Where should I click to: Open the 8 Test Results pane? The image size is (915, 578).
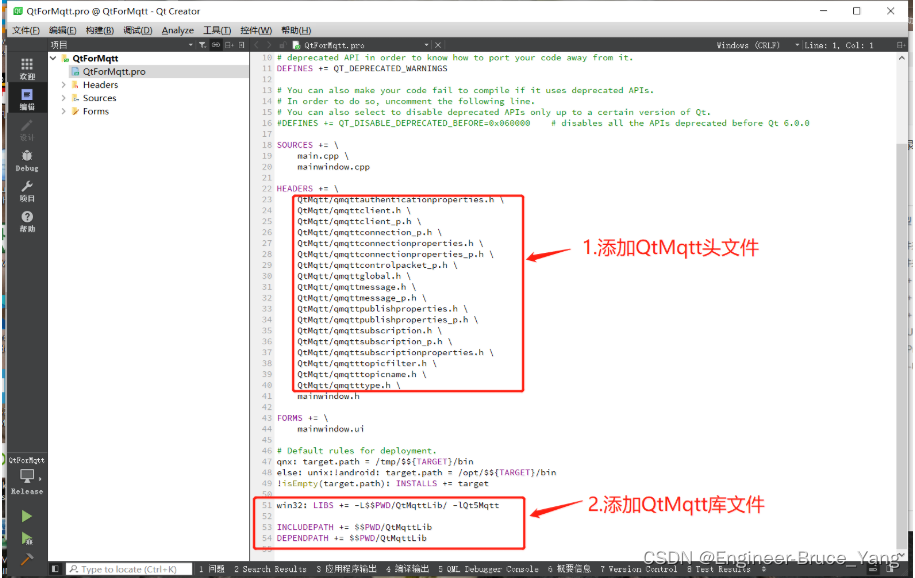pyautogui.click(x=718, y=569)
